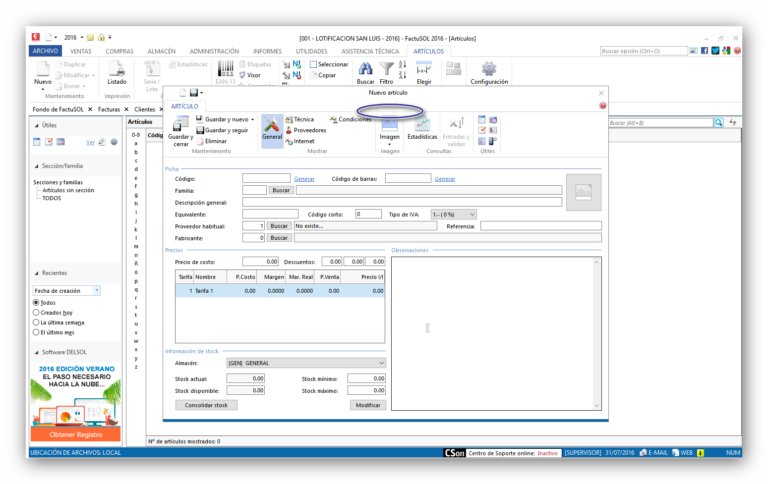Image resolution: width=768 pixels, height=484 pixels.
Task: Click Generar link next to Código
Action: 304,179
